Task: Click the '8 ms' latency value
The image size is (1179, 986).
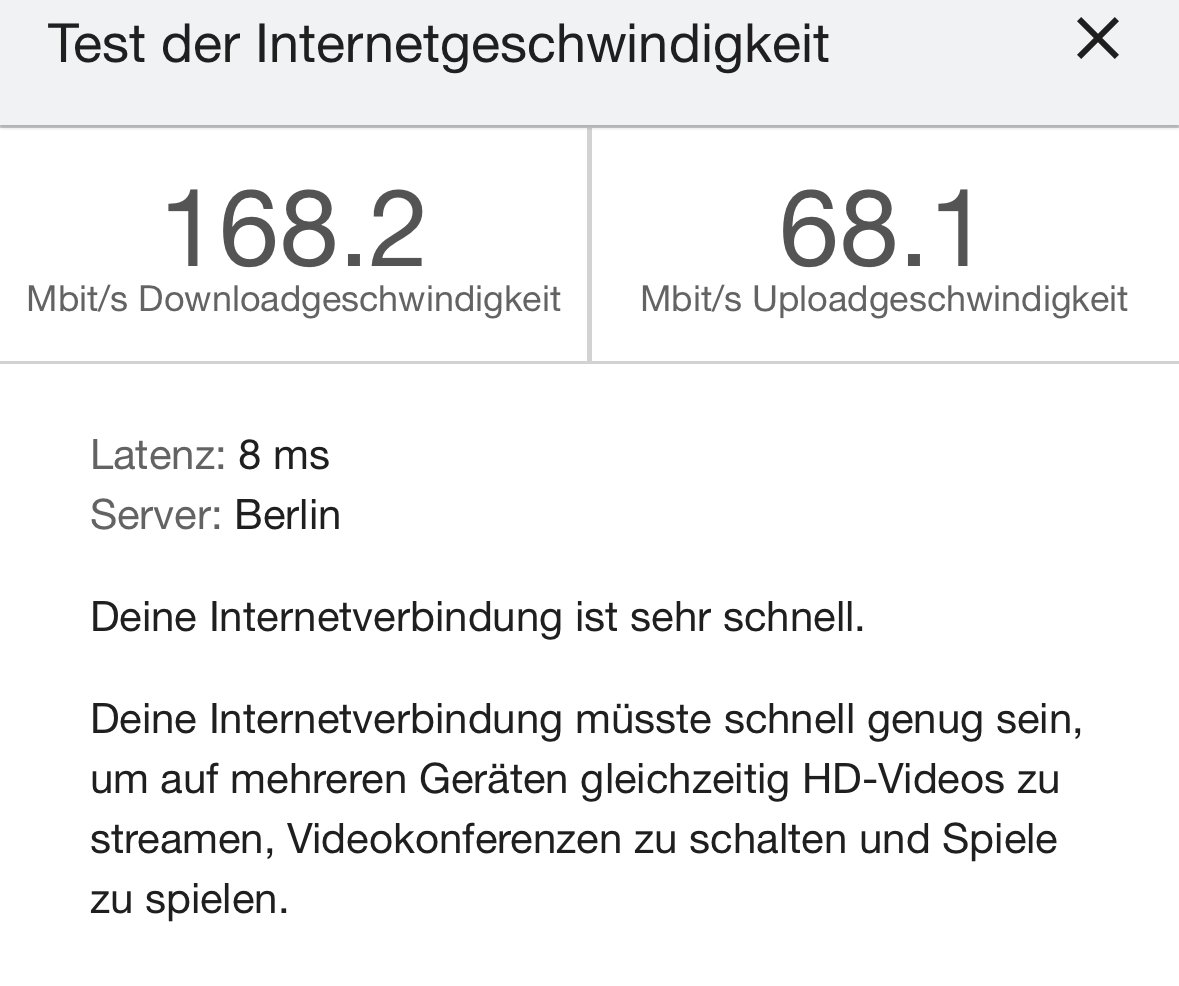Action: (x=284, y=456)
